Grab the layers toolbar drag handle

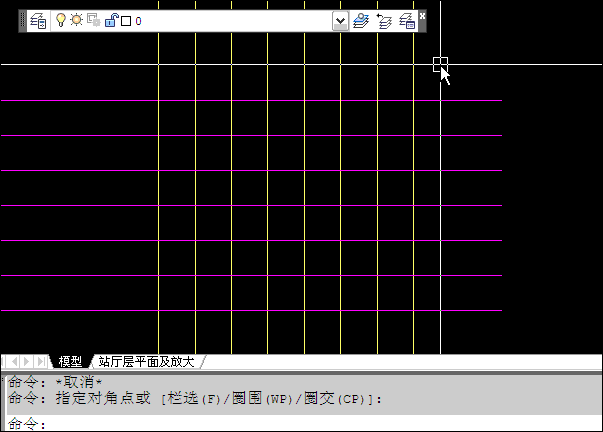pyautogui.click(x=23, y=21)
